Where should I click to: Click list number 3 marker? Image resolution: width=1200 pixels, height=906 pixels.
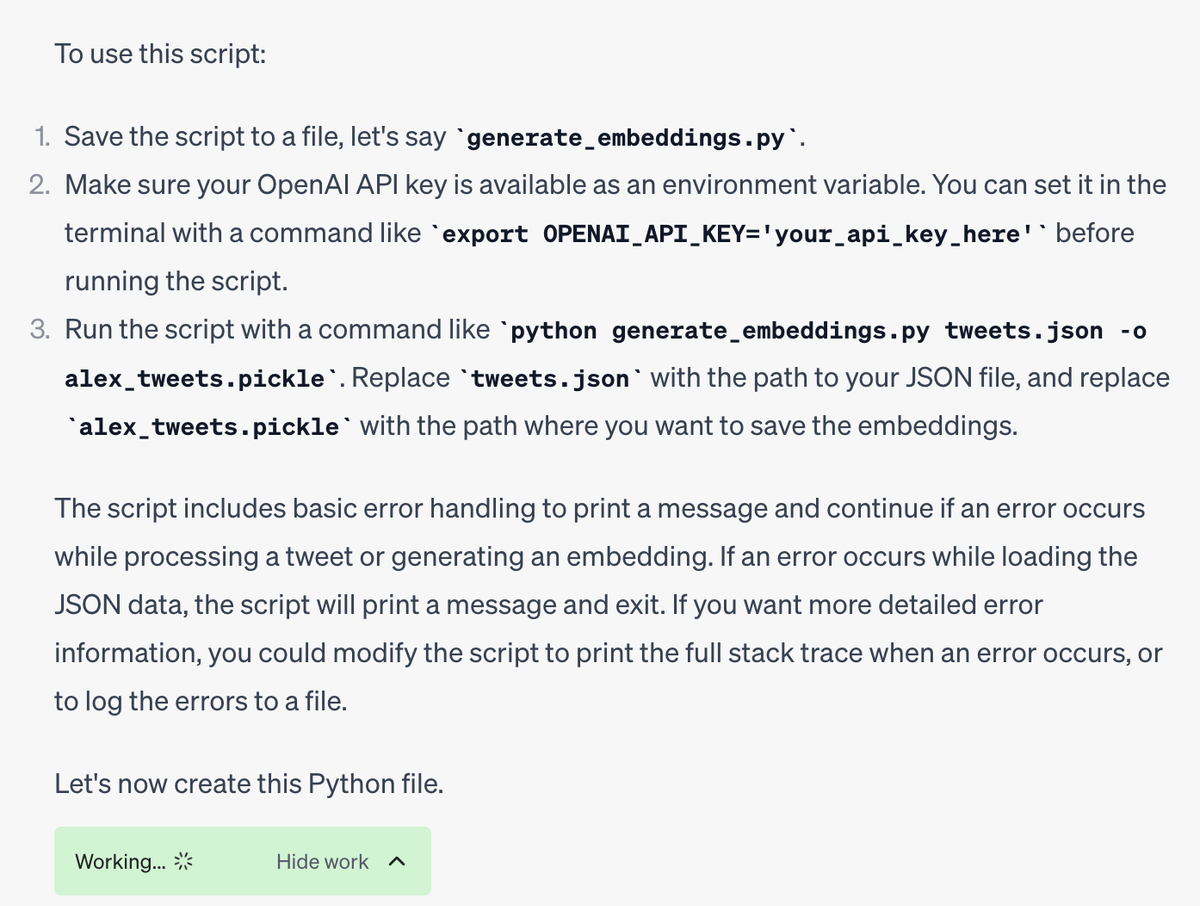coord(42,329)
